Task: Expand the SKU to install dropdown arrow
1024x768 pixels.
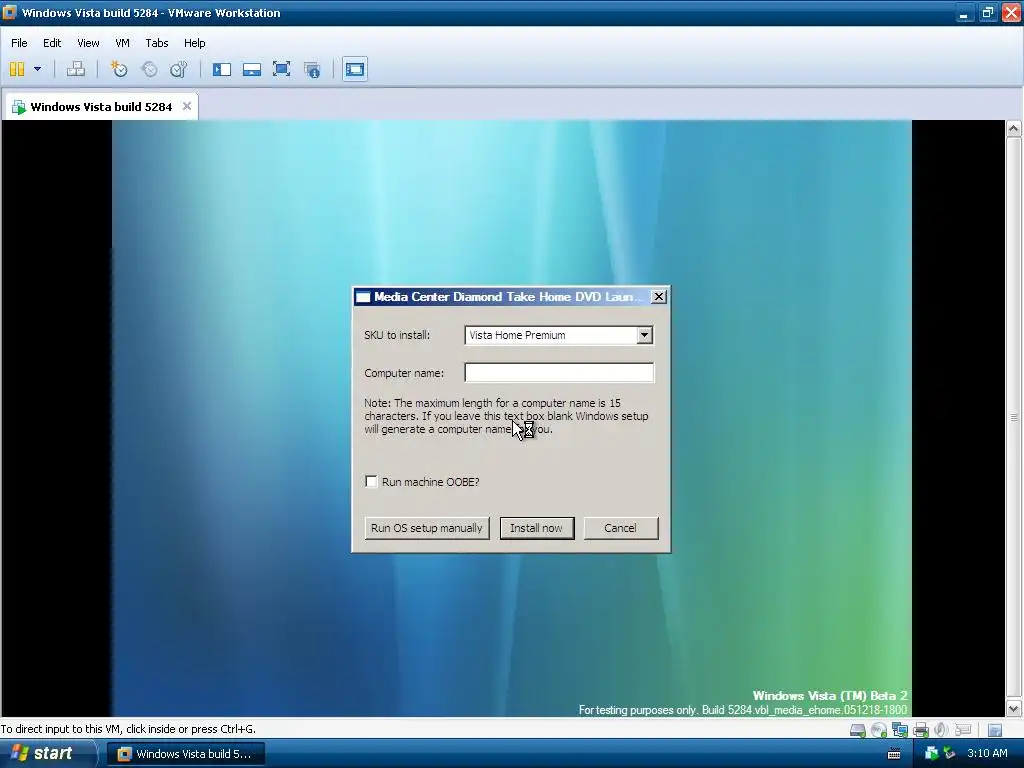Action: 645,335
